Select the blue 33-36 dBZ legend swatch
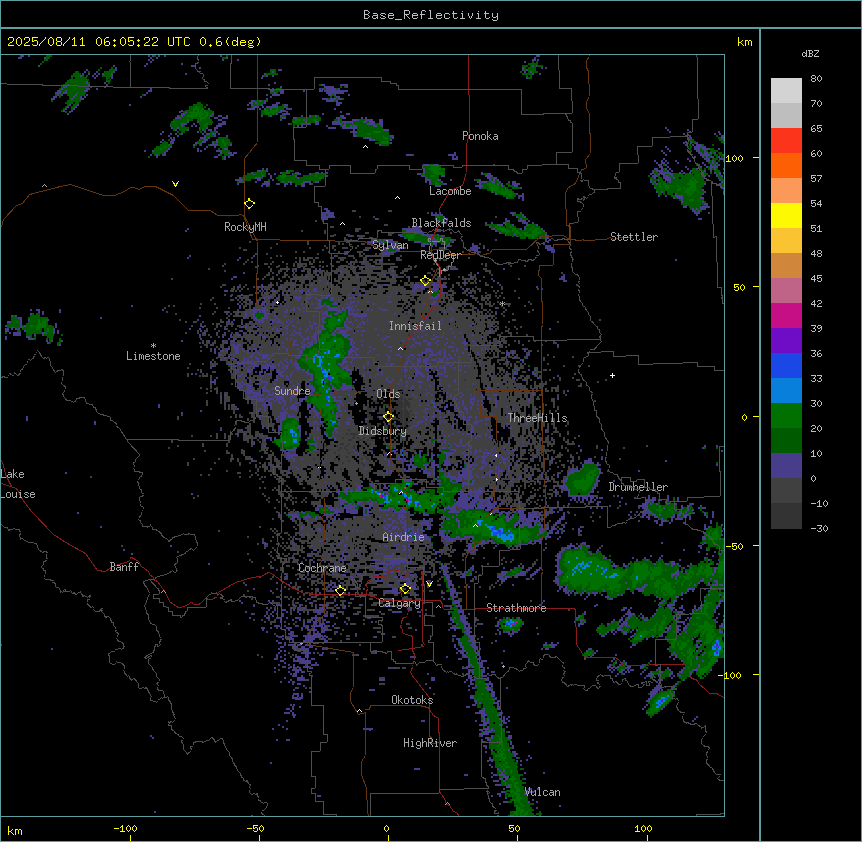The image size is (862, 842). (x=786, y=365)
